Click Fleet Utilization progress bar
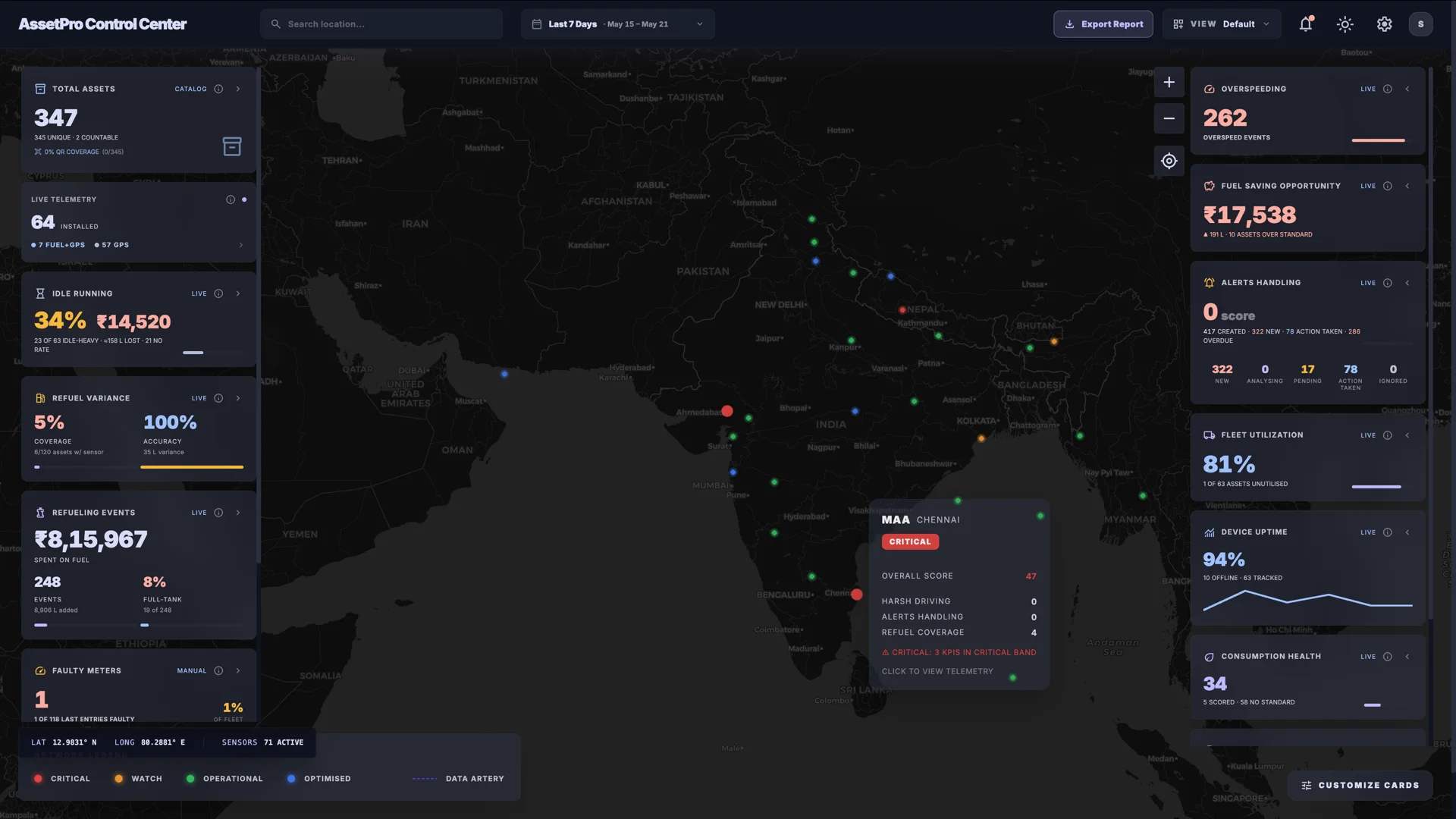The image size is (1456, 819). (1376, 487)
